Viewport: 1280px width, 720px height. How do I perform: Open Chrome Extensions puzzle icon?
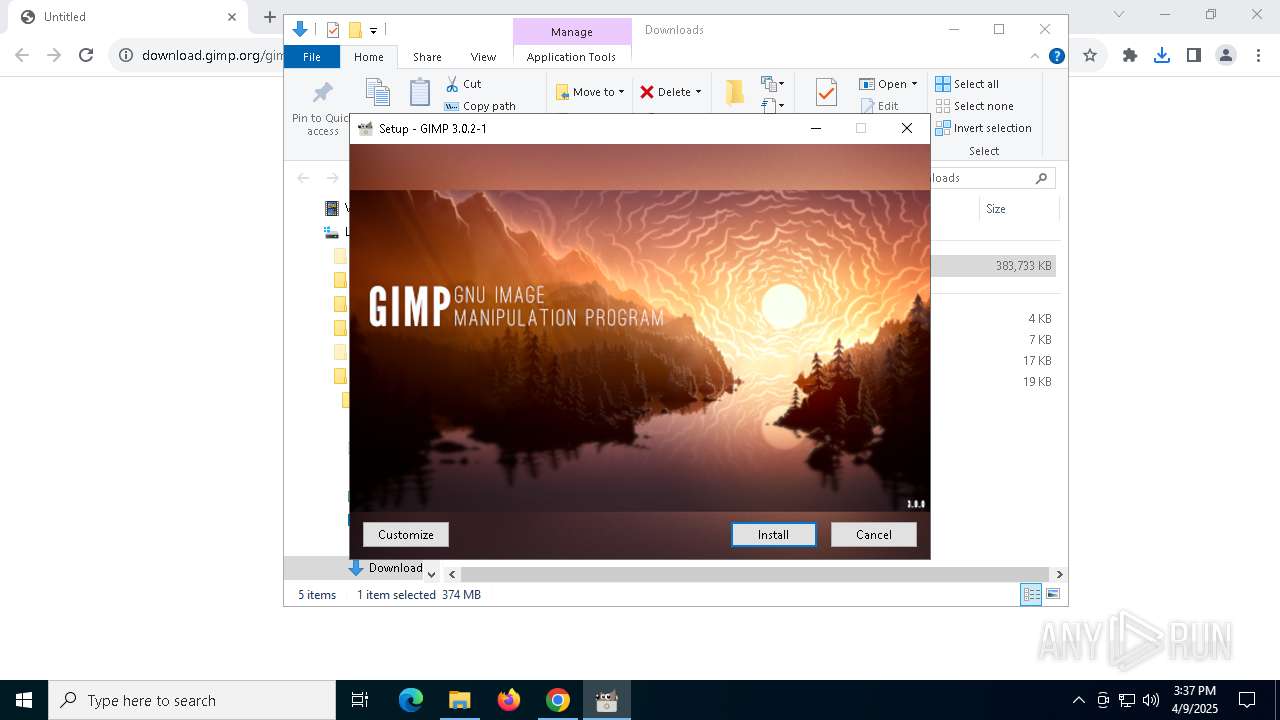[x=1130, y=55]
